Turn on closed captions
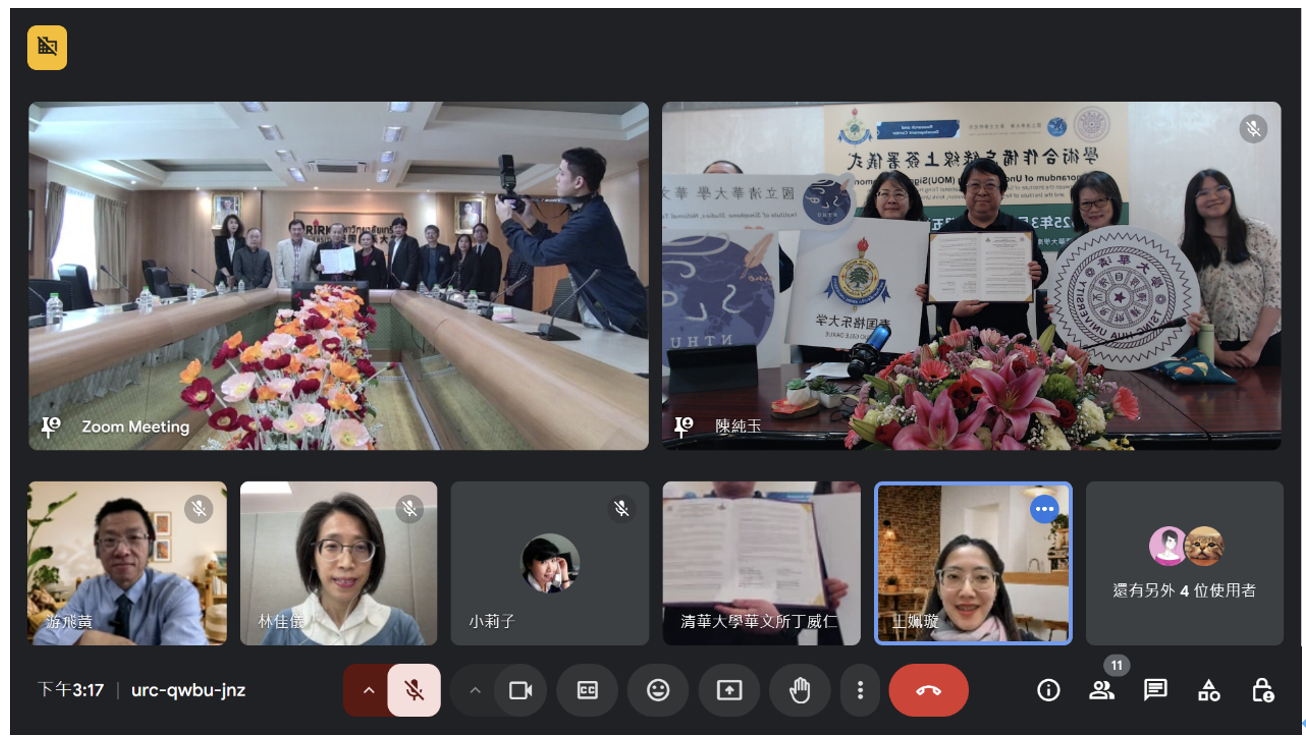Screen dimensions: 1306x738 coord(587,690)
